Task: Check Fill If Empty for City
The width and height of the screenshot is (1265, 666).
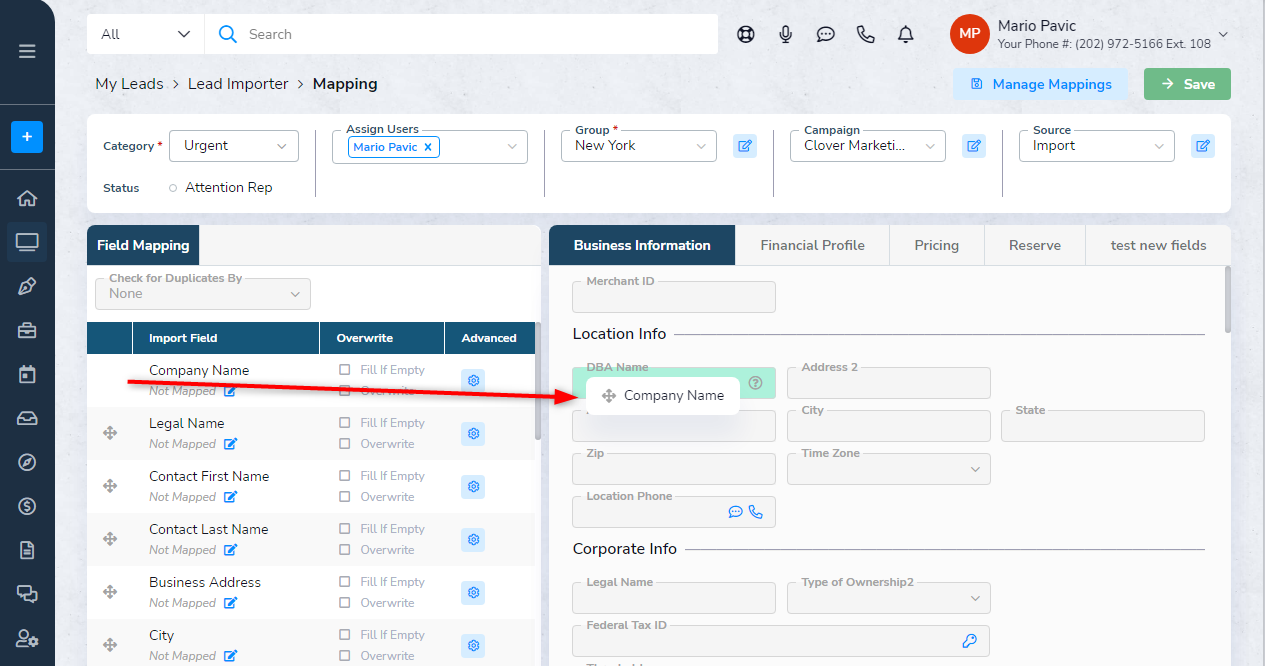Action: (x=345, y=635)
